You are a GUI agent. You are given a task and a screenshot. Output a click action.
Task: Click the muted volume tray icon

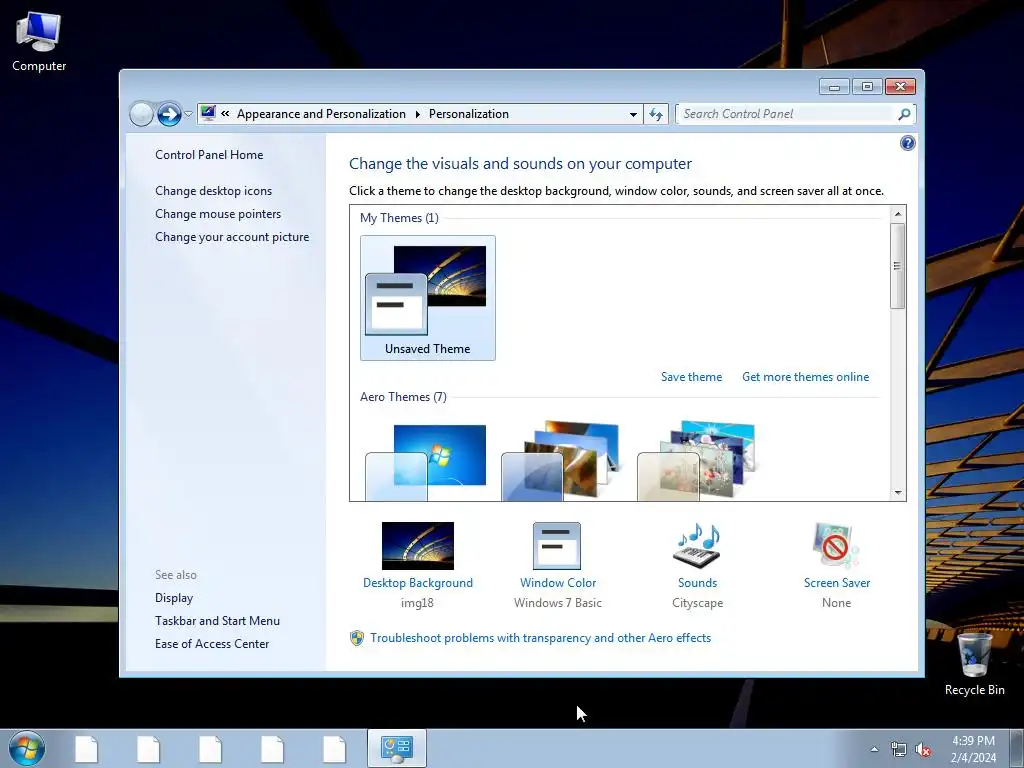pyautogui.click(x=923, y=750)
